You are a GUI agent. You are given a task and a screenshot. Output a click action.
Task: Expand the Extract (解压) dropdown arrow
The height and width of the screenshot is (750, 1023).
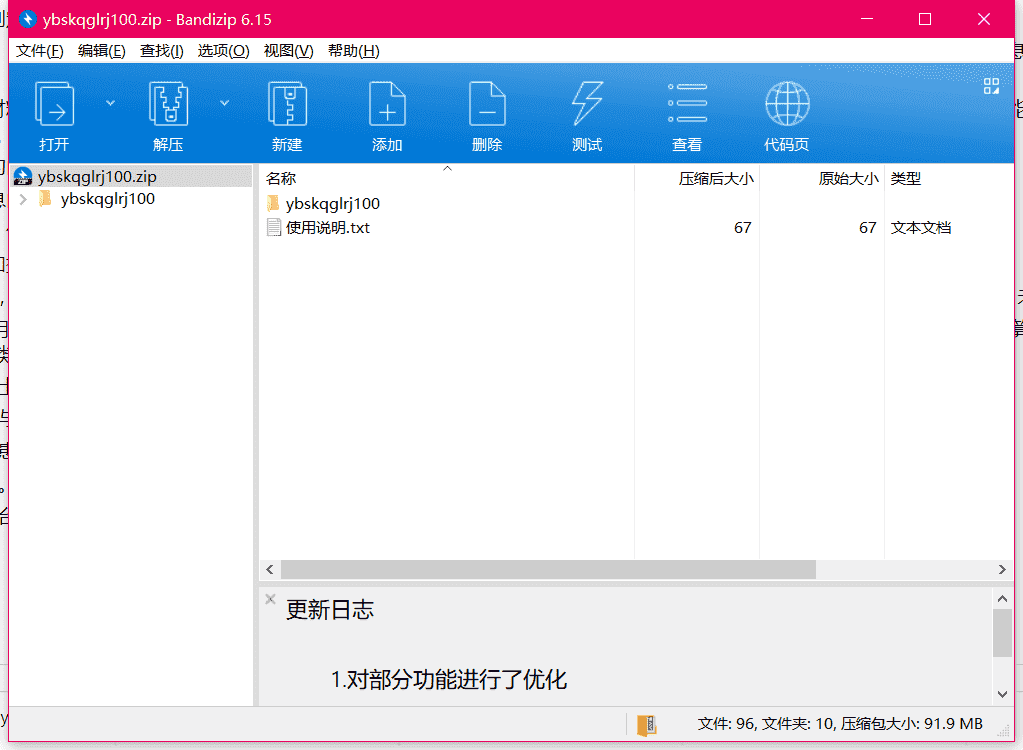click(224, 103)
